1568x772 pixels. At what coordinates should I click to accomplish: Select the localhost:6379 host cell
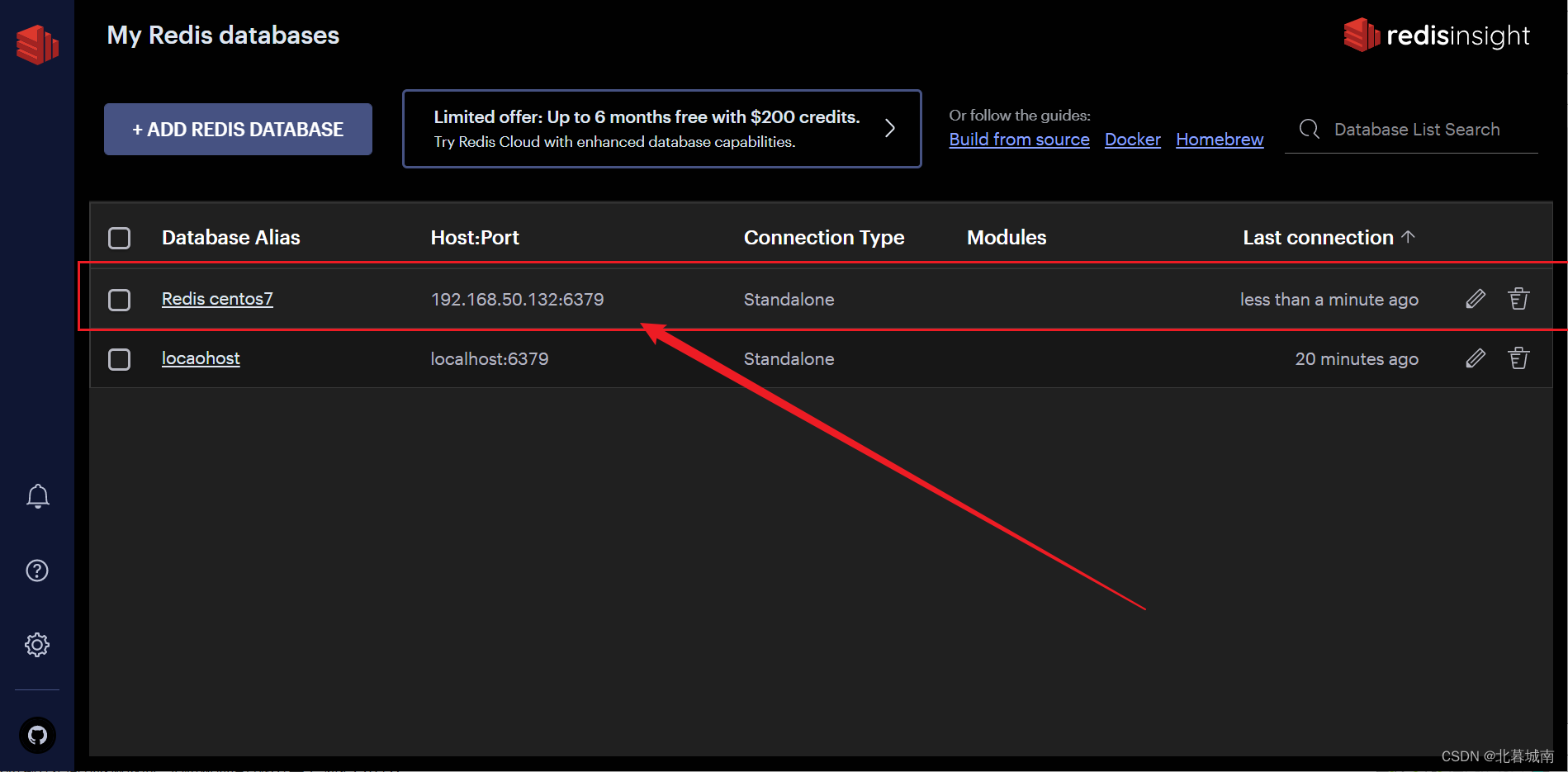489,359
